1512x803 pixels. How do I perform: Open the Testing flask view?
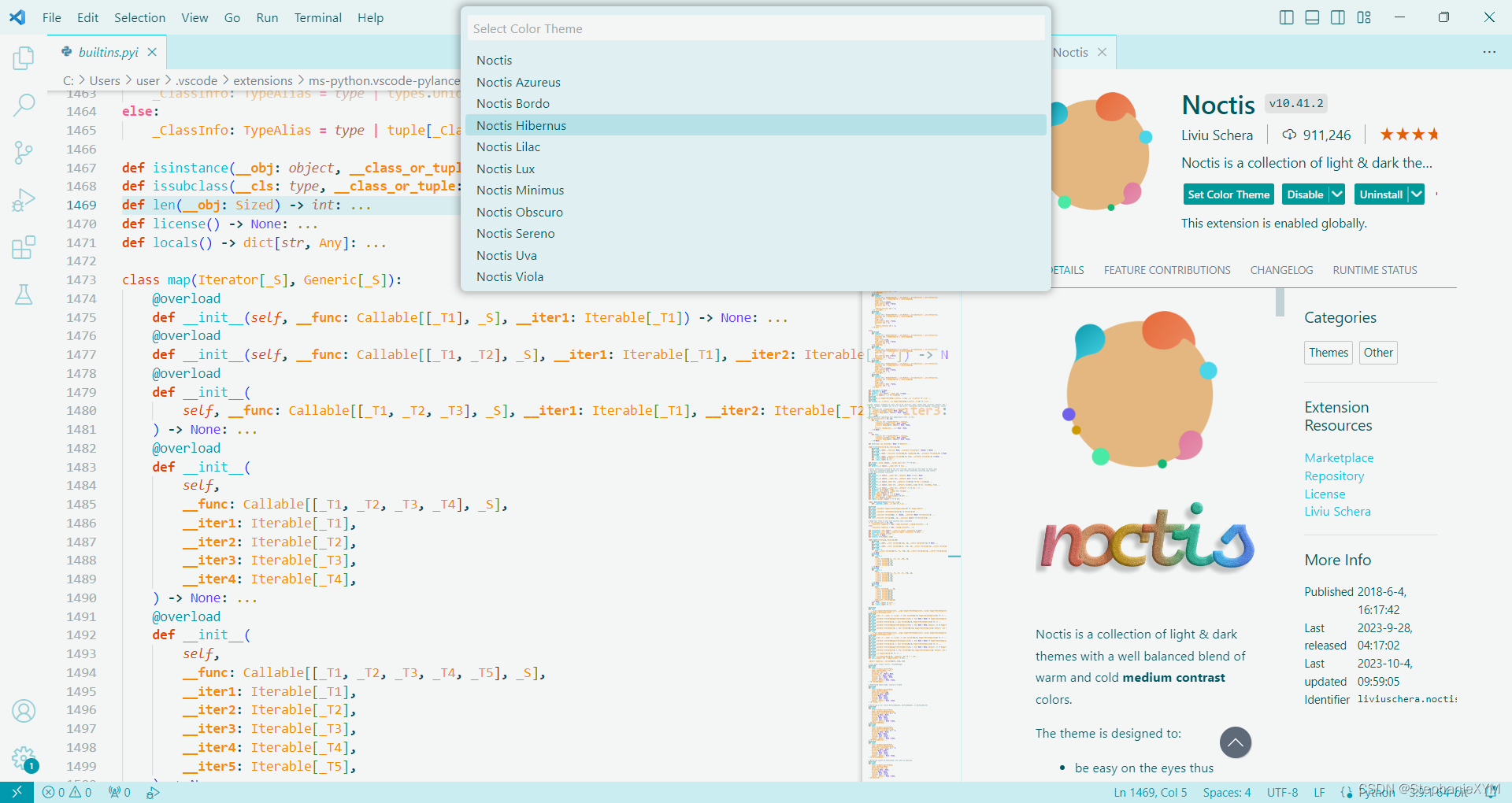[24, 294]
